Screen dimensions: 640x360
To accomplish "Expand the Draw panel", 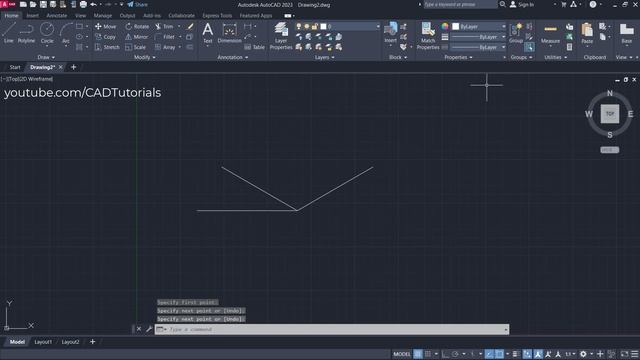I will (46, 58).
